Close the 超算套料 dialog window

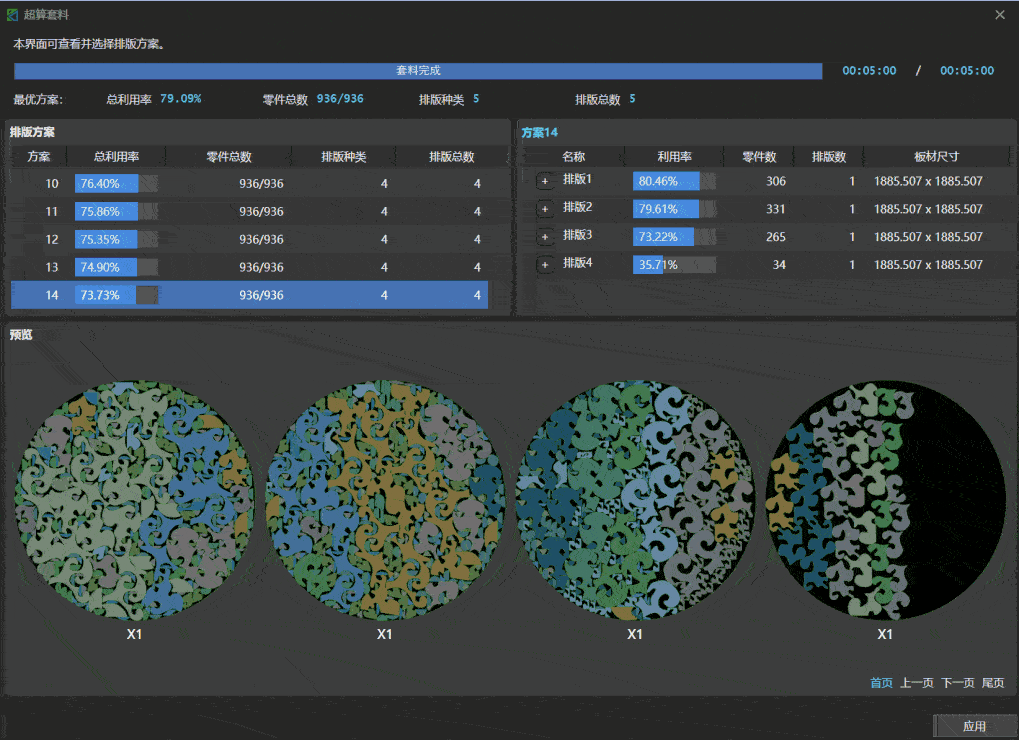click(x=1000, y=14)
